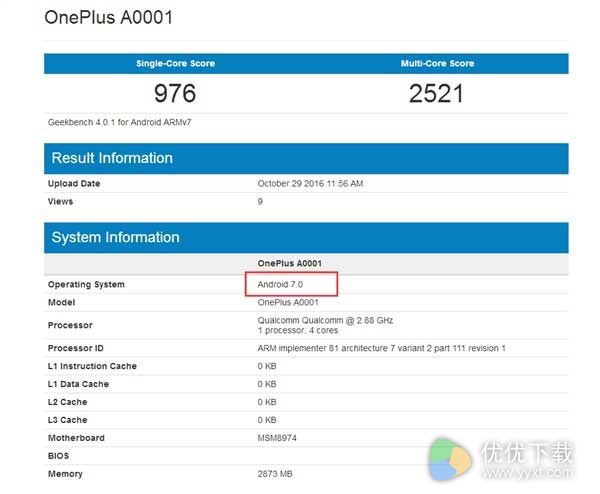
Task: Select the October 29 2016 11:56 AM value
Action: (x=310, y=184)
